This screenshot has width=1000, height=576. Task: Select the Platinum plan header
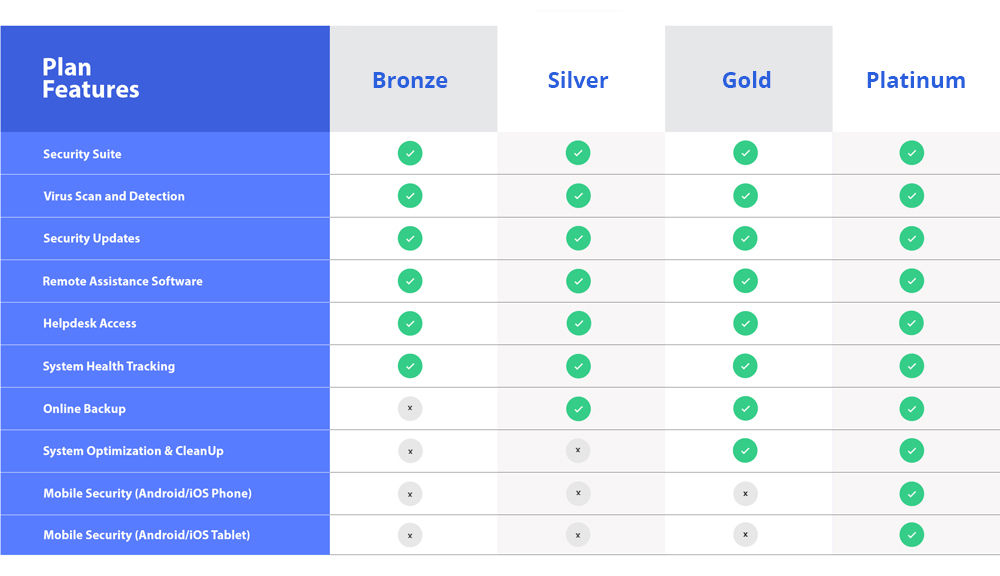click(916, 80)
